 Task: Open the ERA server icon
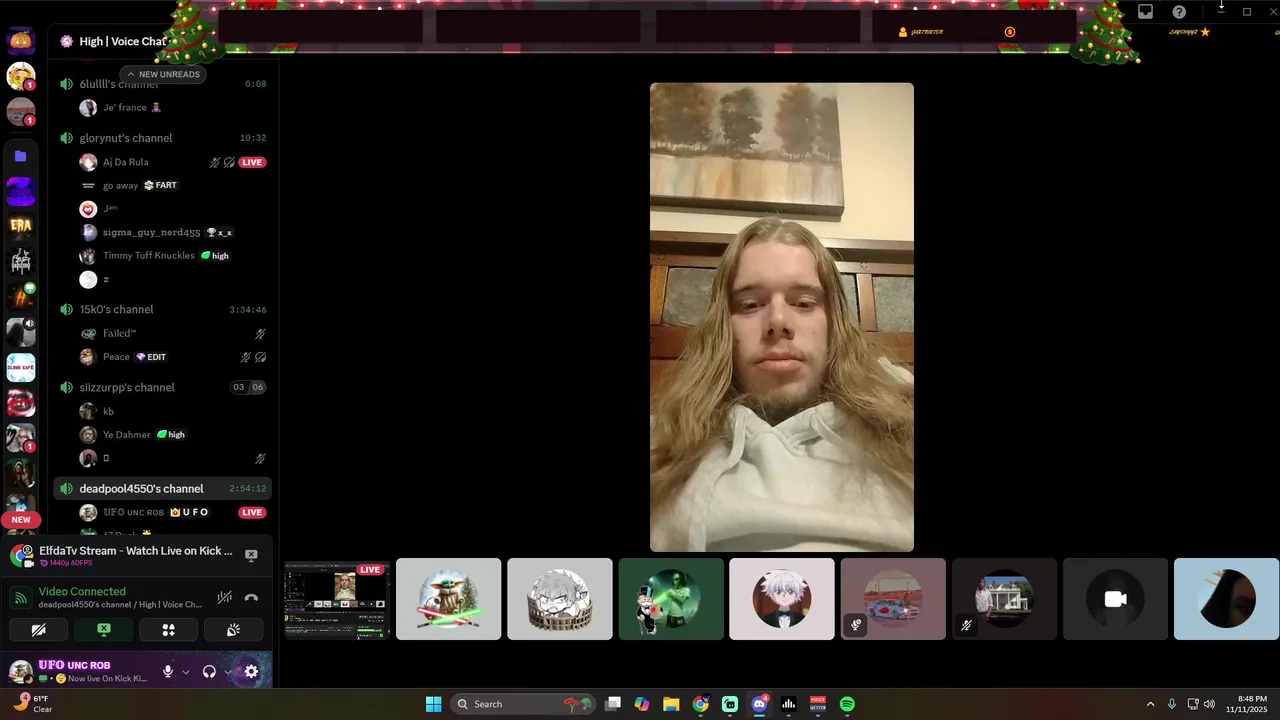(x=21, y=226)
